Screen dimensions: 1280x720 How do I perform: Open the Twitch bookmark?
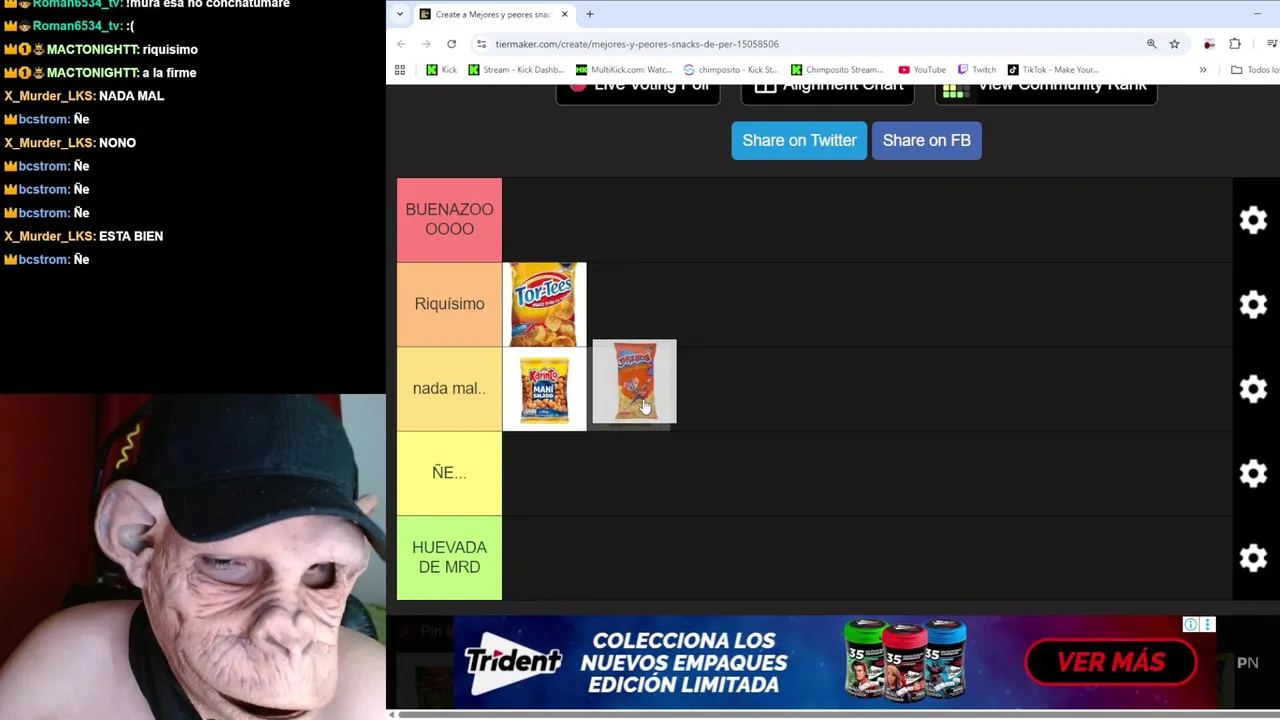tap(977, 70)
